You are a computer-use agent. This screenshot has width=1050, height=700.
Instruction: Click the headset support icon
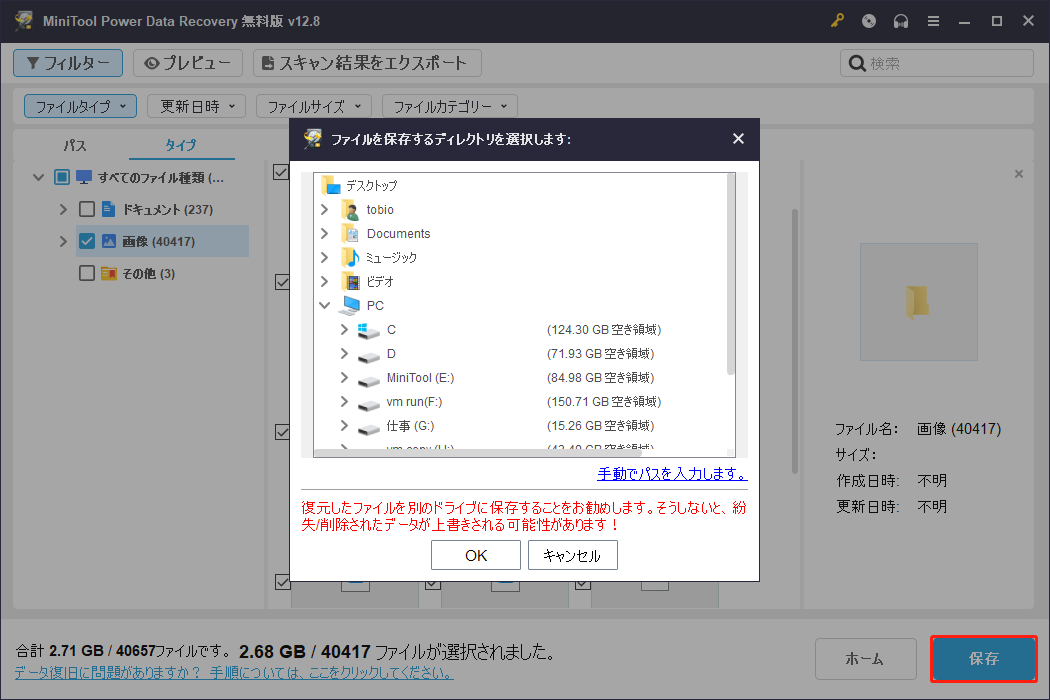click(901, 20)
